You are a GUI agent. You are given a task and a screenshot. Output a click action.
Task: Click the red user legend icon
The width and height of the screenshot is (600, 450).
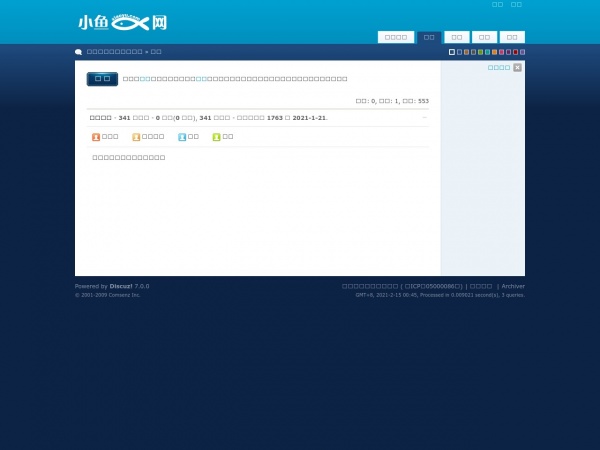[96, 137]
